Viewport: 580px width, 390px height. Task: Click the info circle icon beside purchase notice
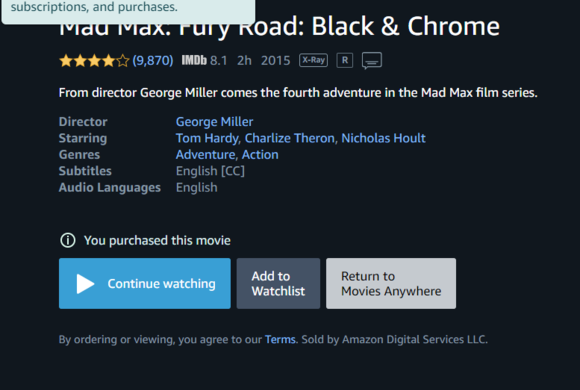pos(68,241)
